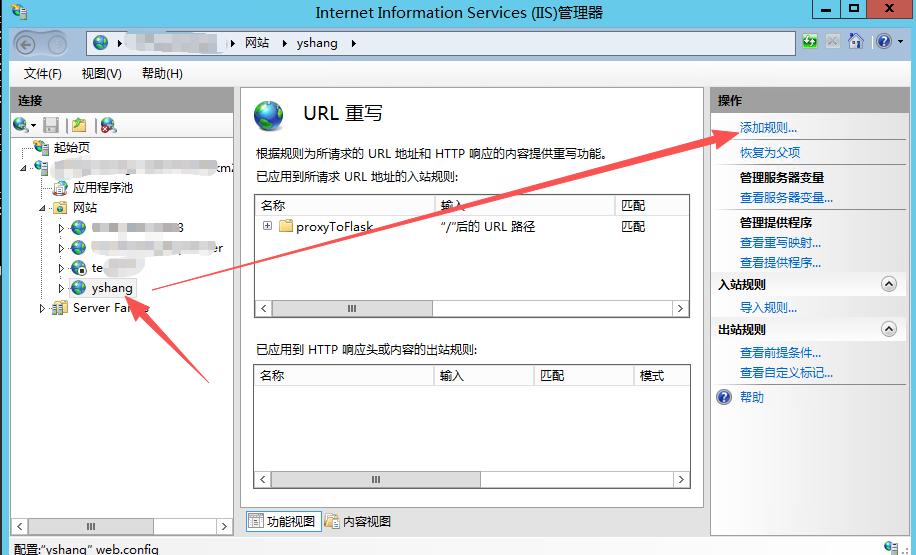Collapse the 网站 sites tree node

tap(42, 208)
